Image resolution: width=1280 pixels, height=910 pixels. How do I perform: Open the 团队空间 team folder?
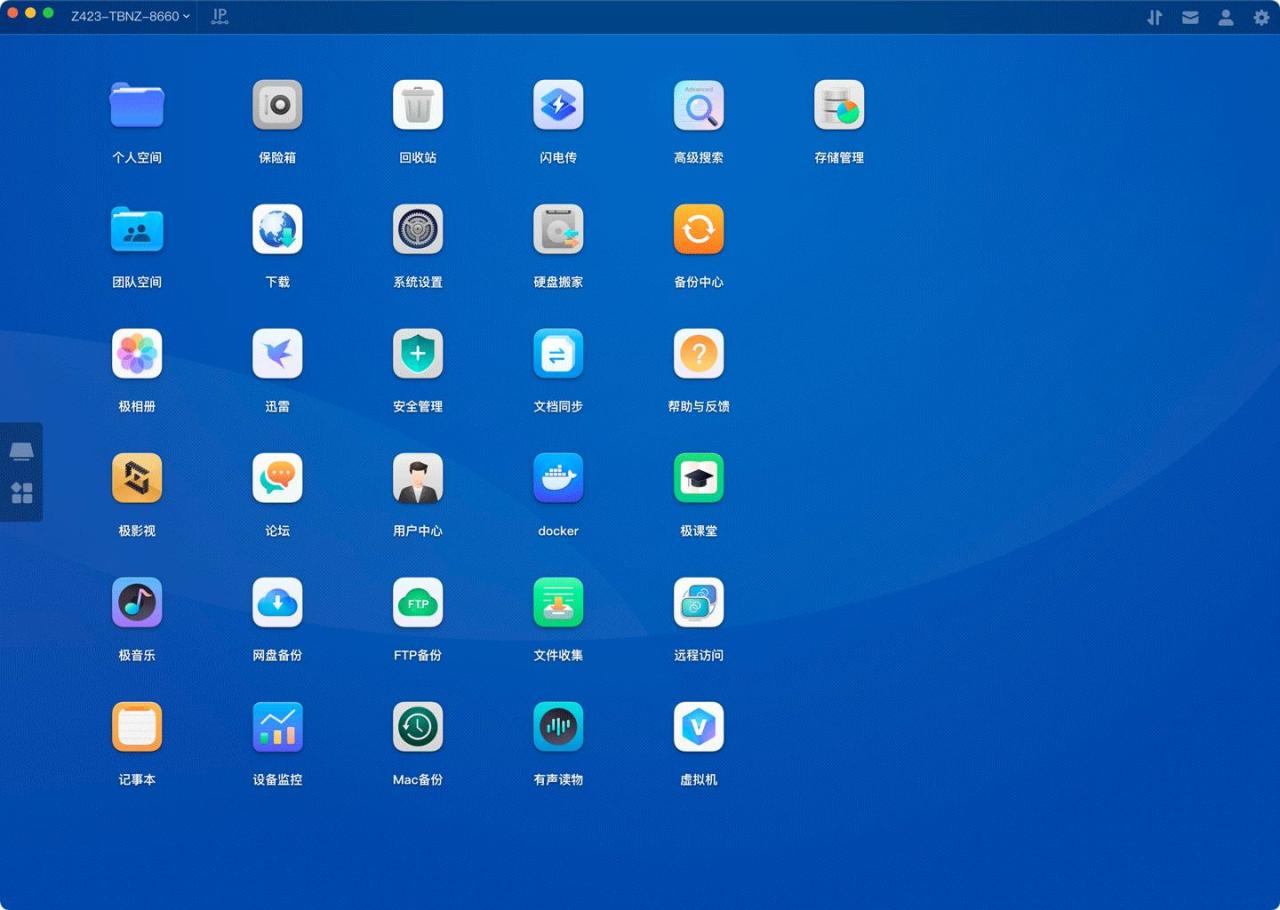tap(137, 229)
